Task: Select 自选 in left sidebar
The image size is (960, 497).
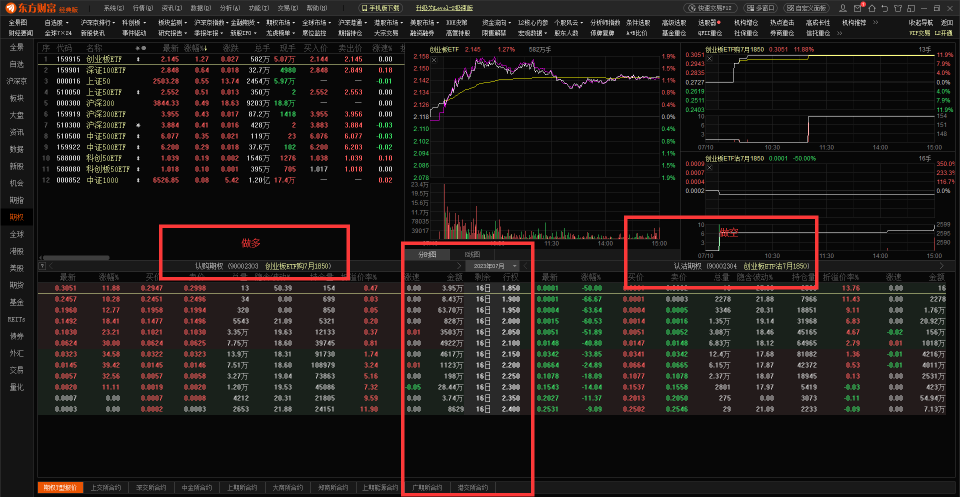Action: (17, 64)
